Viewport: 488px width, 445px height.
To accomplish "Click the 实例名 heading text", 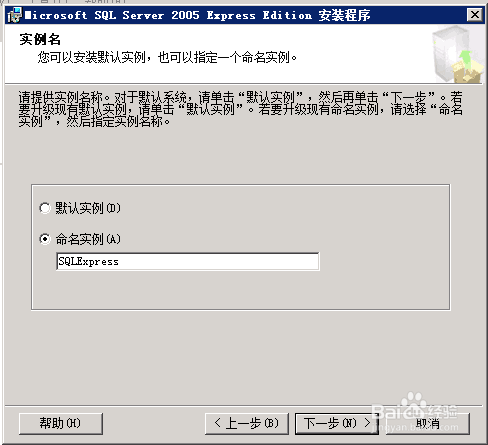I will coord(40,39).
